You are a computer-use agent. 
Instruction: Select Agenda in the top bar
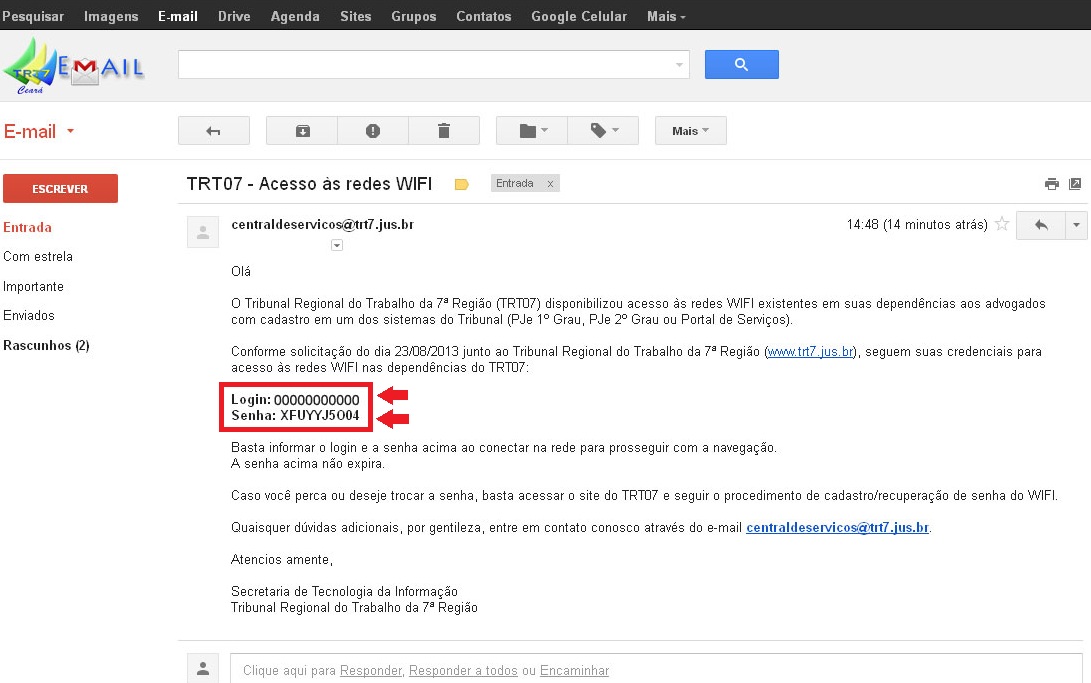(x=295, y=16)
